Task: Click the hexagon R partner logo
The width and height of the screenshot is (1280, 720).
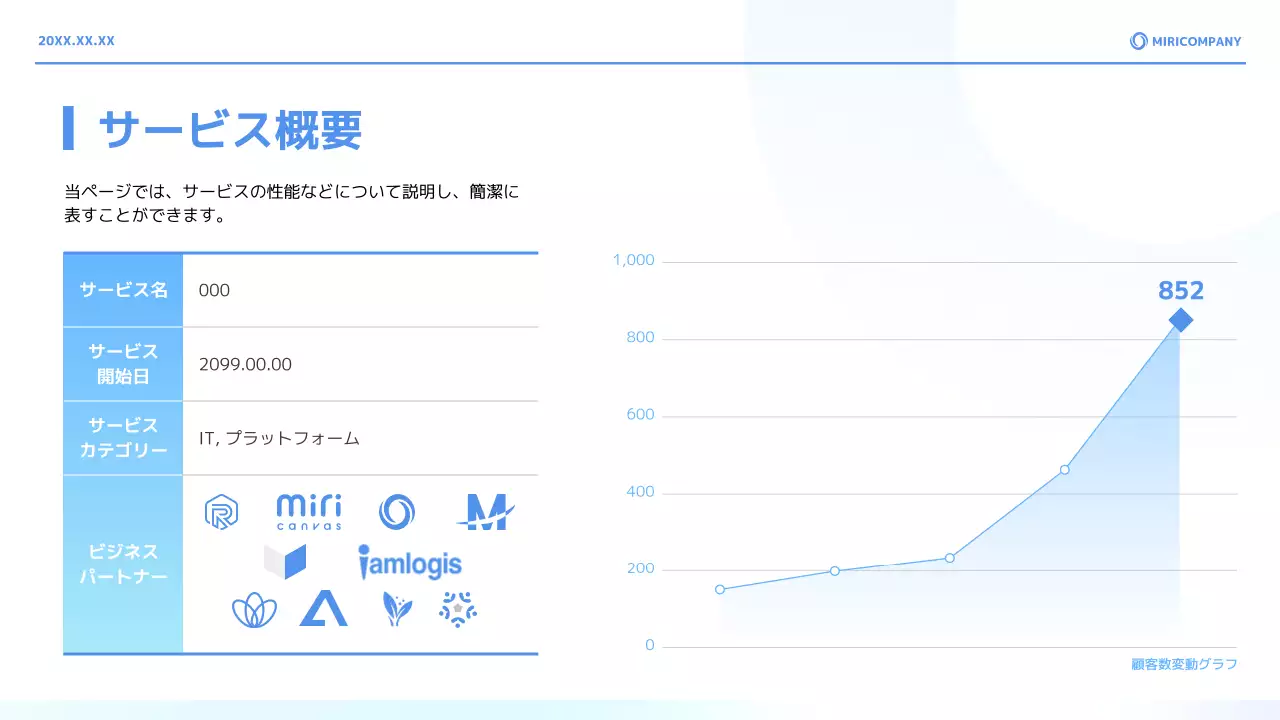Action: tap(220, 512)
